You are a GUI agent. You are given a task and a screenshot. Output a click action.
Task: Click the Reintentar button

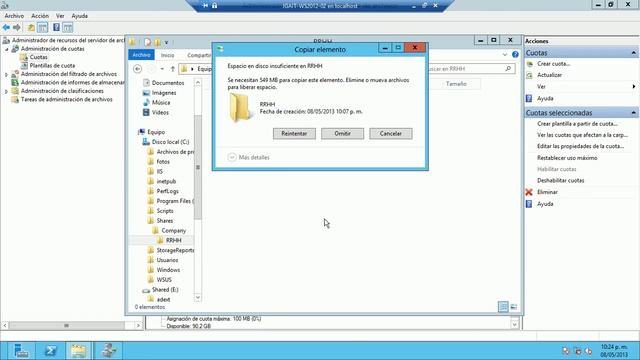point(294,133)
